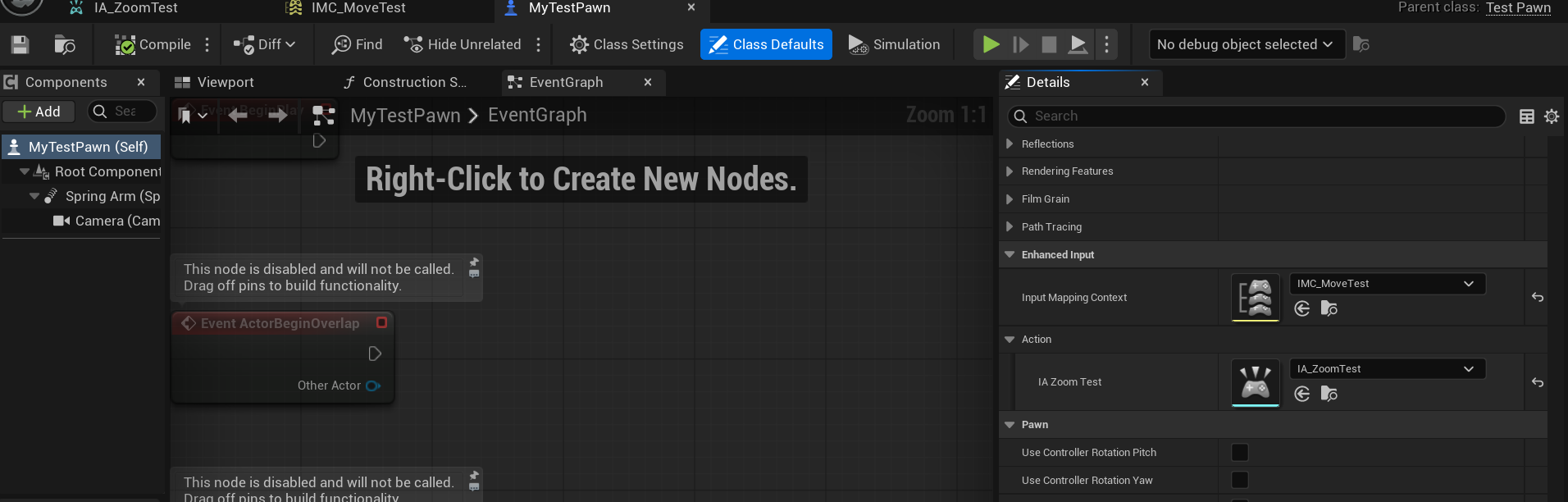Open the Diff dropdown
The width and height of the screenshot is (1568, 502).
264,44
